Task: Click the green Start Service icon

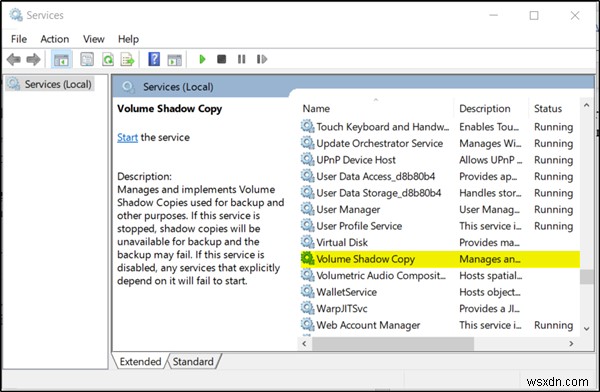Action: [x=202, y=59]
